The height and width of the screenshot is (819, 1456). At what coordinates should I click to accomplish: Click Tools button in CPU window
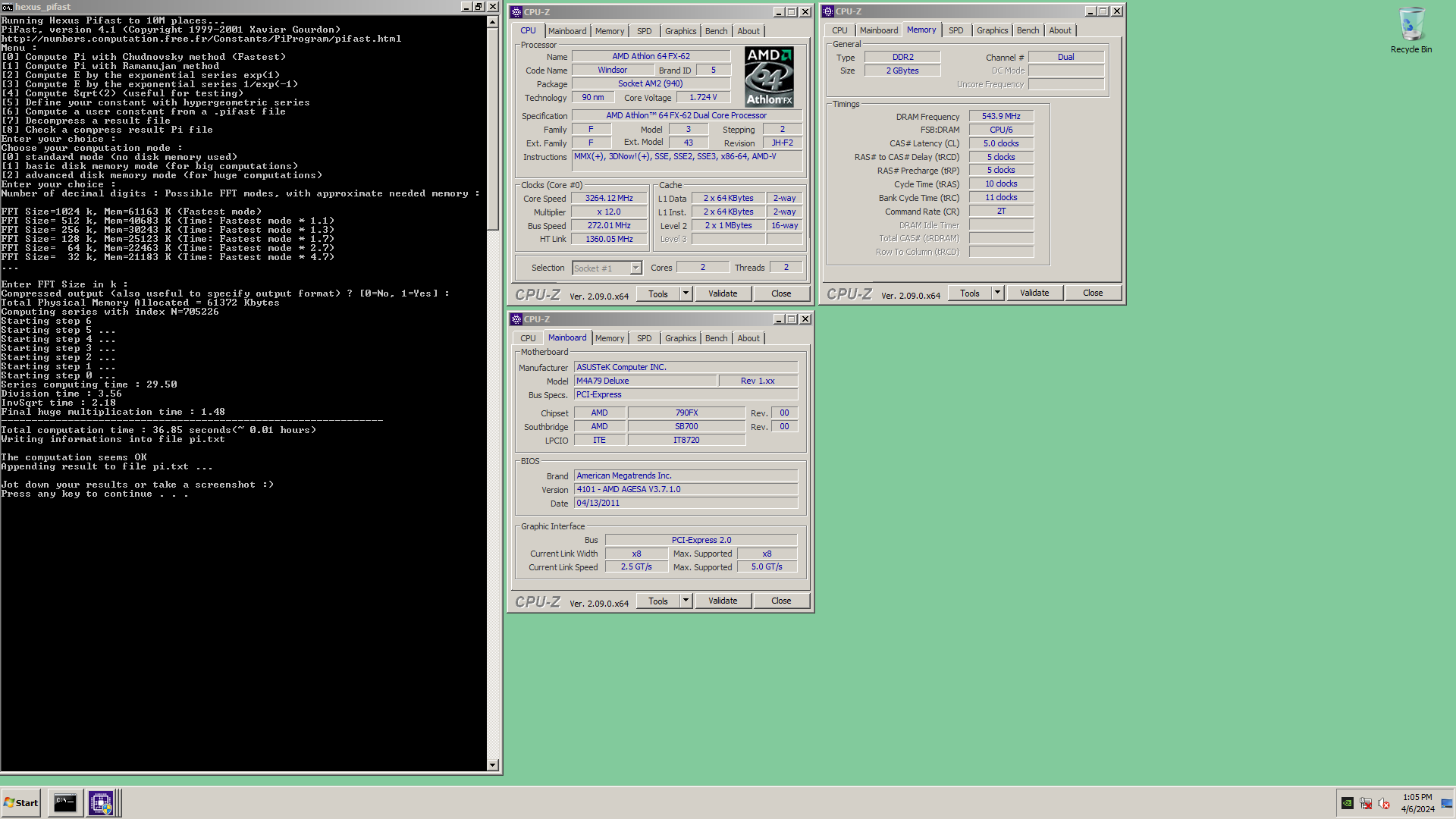click(x=658, y=293)
